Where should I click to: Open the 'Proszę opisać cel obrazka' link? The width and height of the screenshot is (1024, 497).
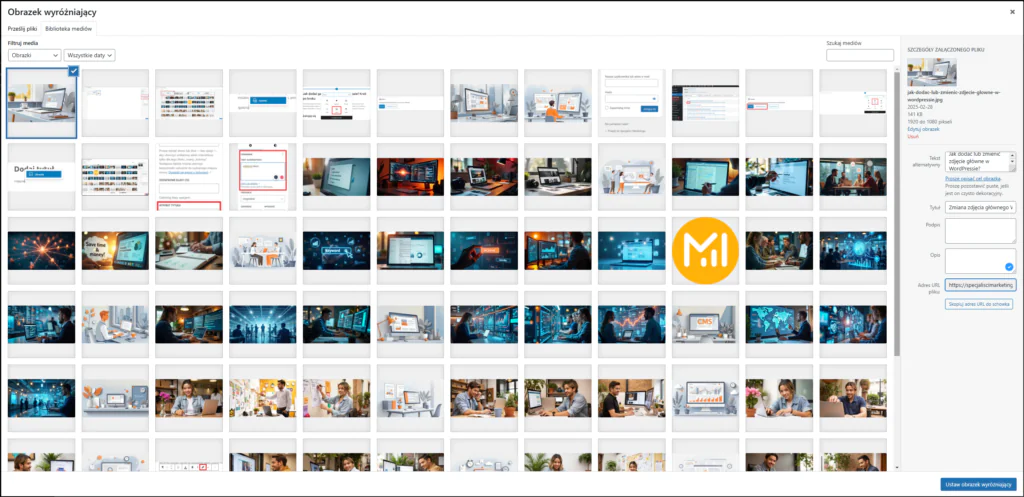(x=972, y=179)
